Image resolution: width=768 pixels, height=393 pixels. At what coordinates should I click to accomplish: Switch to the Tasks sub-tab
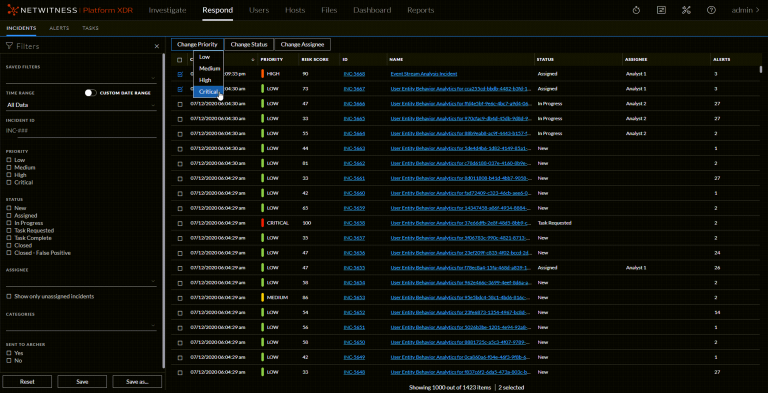click(x=91, y=28)
